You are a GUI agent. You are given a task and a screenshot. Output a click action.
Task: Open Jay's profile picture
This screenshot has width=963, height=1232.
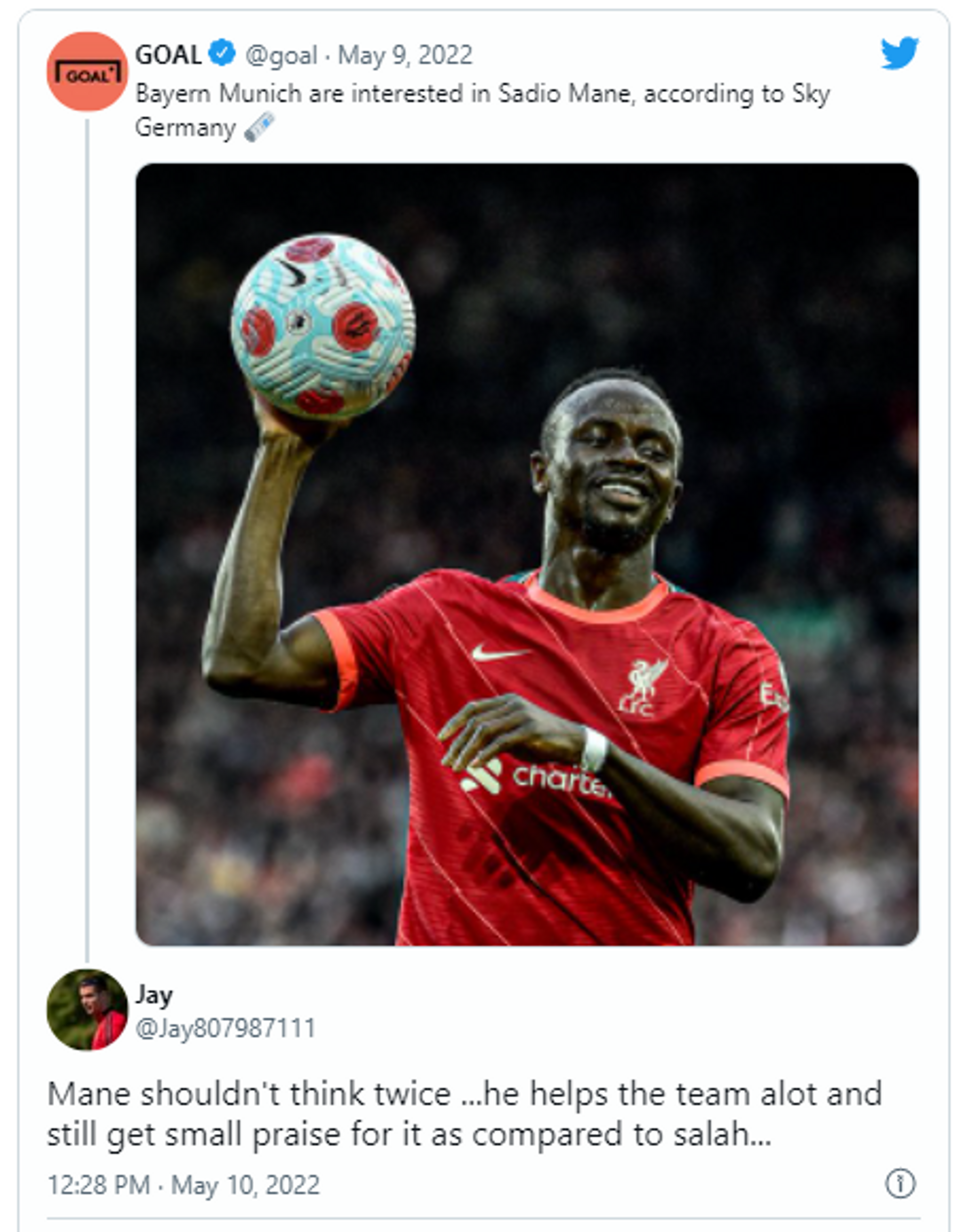[x=87, y=1009]
